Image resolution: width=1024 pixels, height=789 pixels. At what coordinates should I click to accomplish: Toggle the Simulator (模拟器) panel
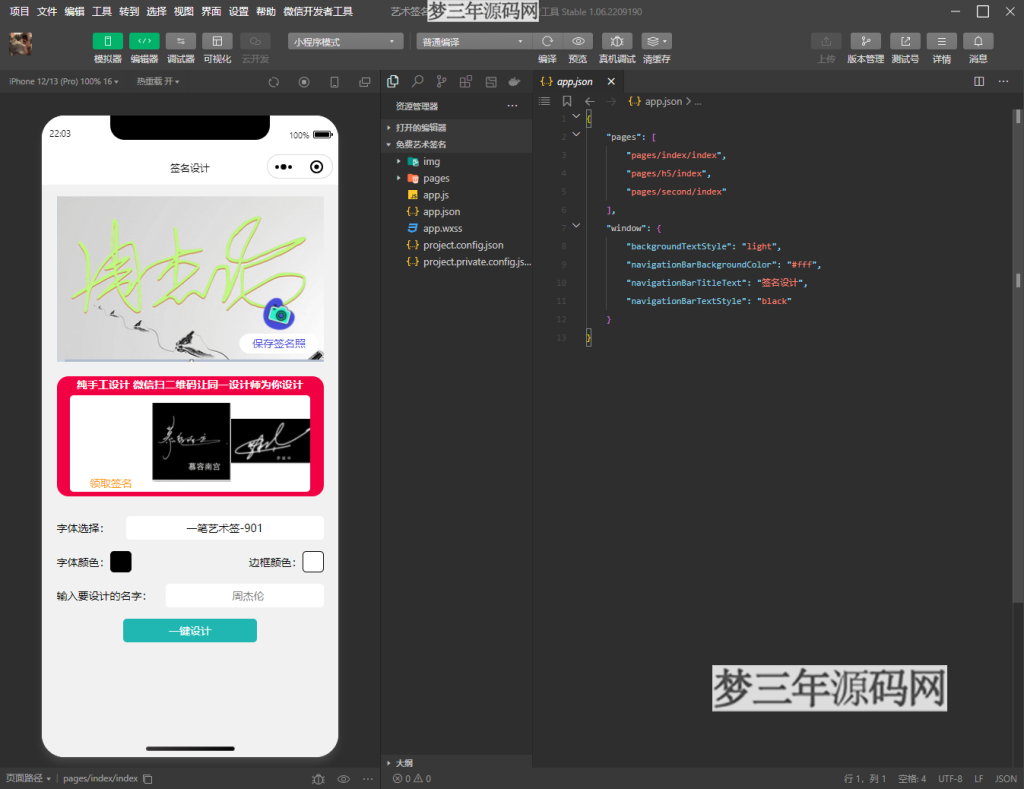point(108,41)
